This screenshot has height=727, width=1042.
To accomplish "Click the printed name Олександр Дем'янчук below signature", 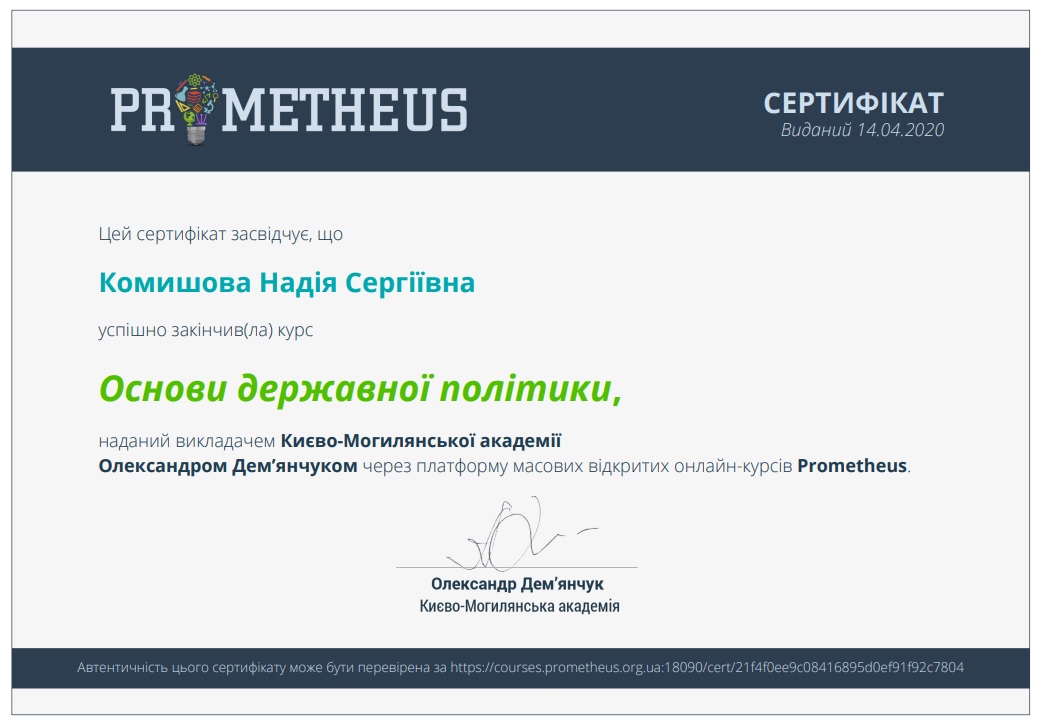I will coord(517,584).
